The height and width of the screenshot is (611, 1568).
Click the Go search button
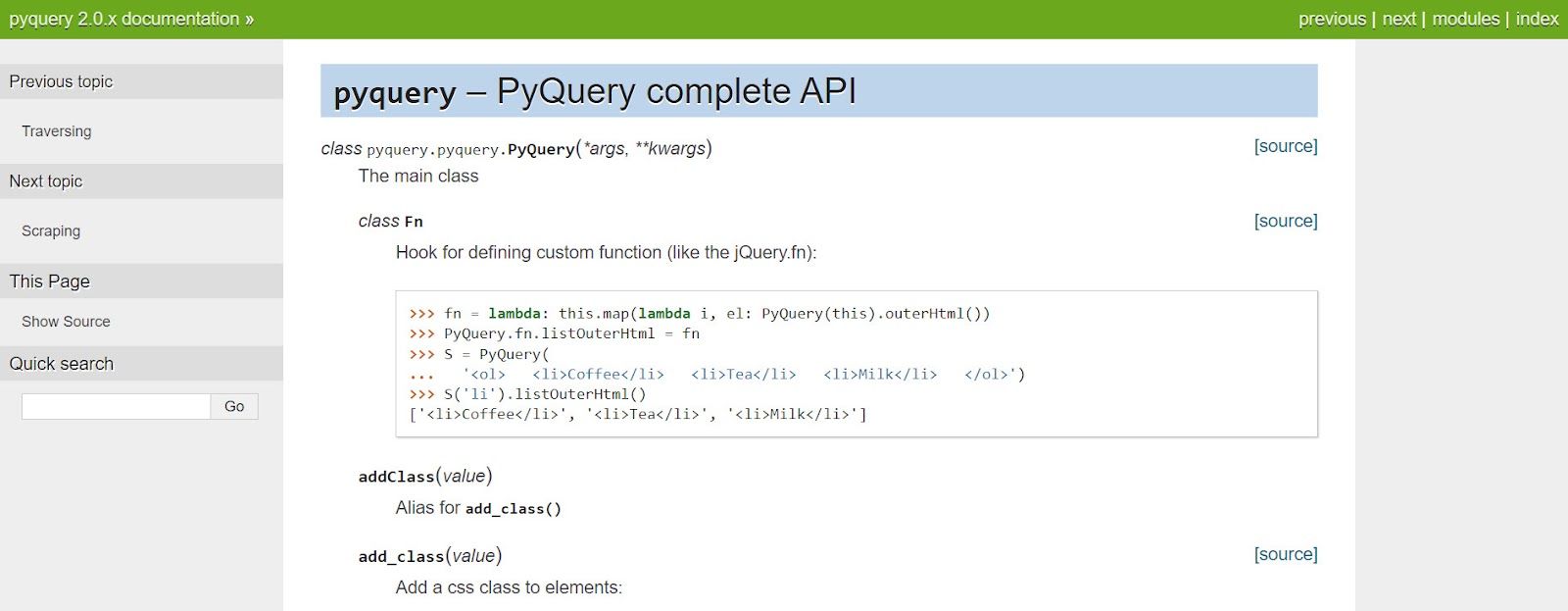coord(234,406)
